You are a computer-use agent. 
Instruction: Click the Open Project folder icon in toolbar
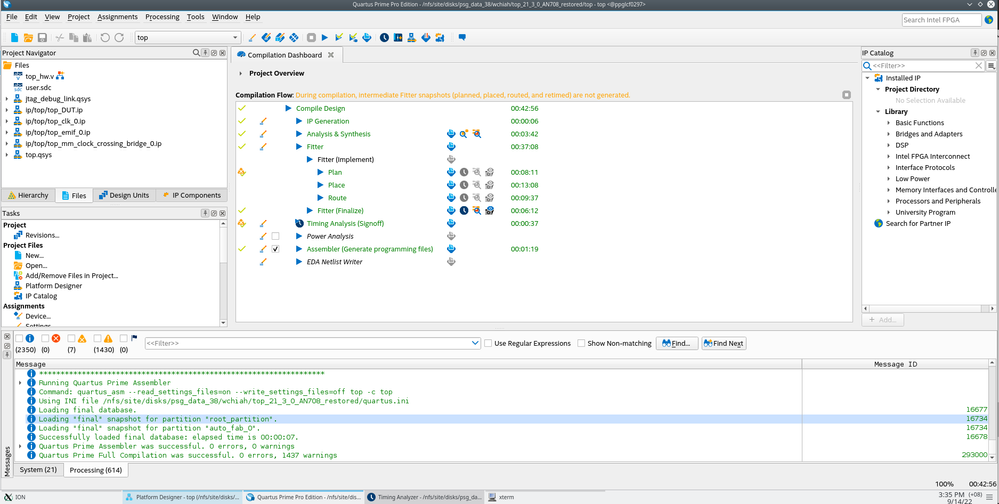tap(28, 38)
